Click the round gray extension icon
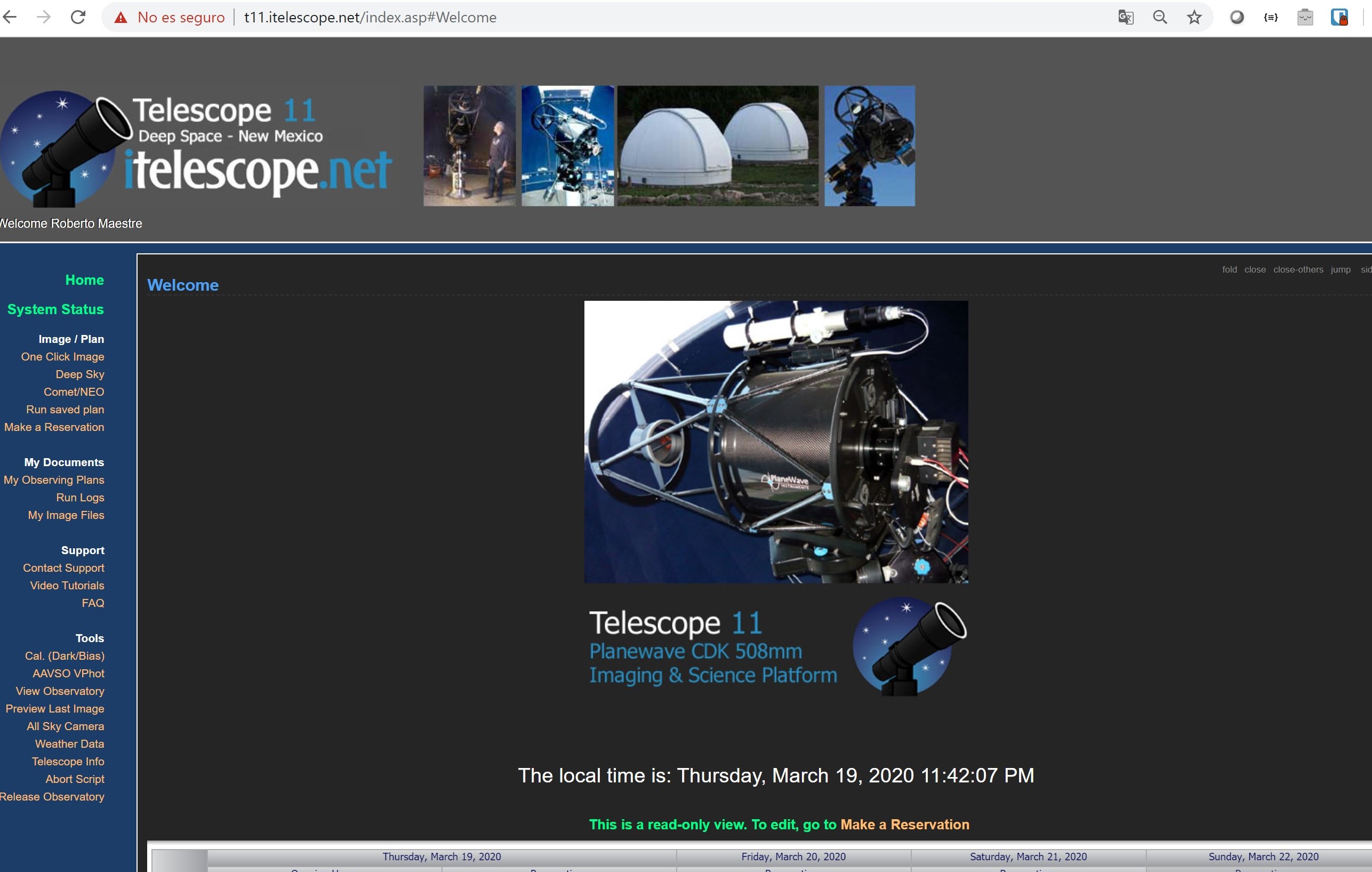 [x=1237, y=17]
